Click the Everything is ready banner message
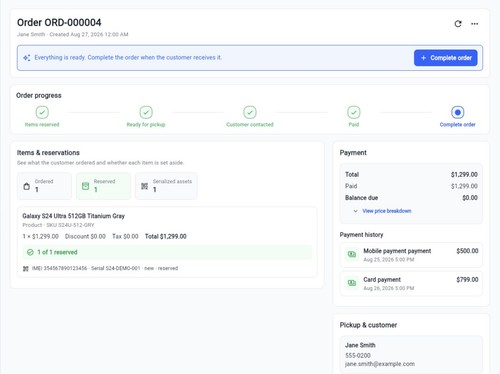The height and width of the screenshot is (374, 500). [128, 58]
